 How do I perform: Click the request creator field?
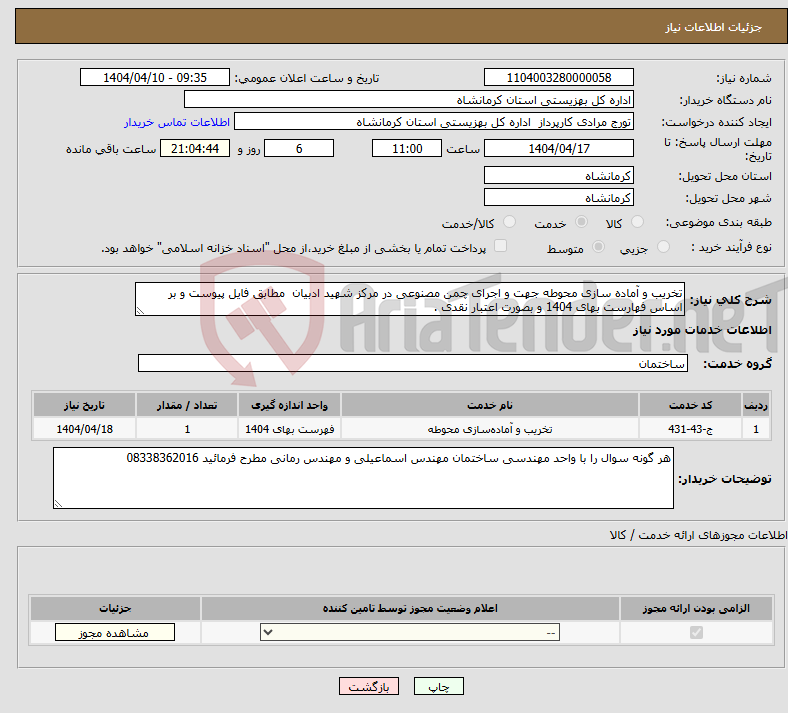click(x=434, y=122)
